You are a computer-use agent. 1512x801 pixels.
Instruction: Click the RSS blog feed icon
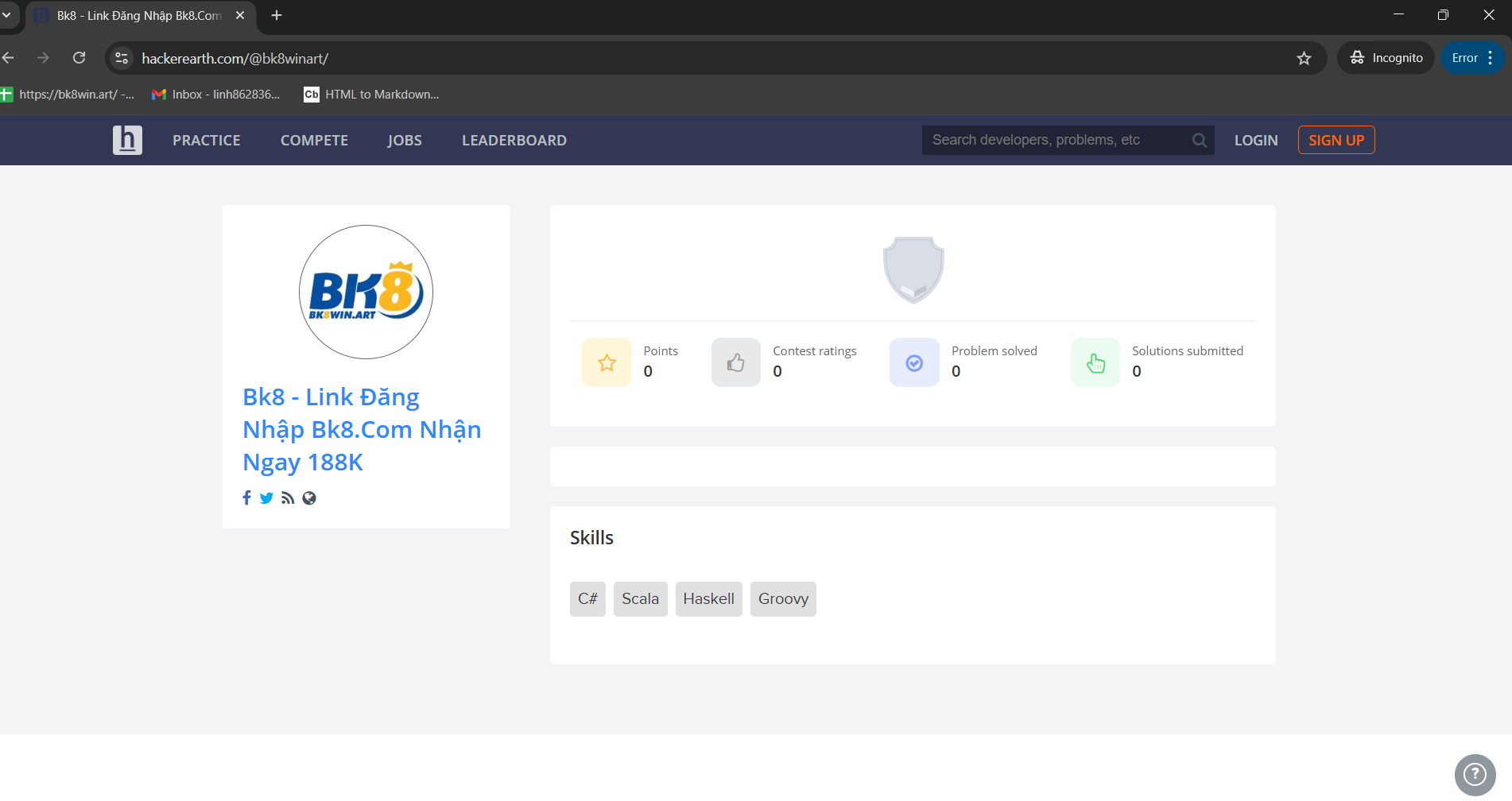point(288,498)
